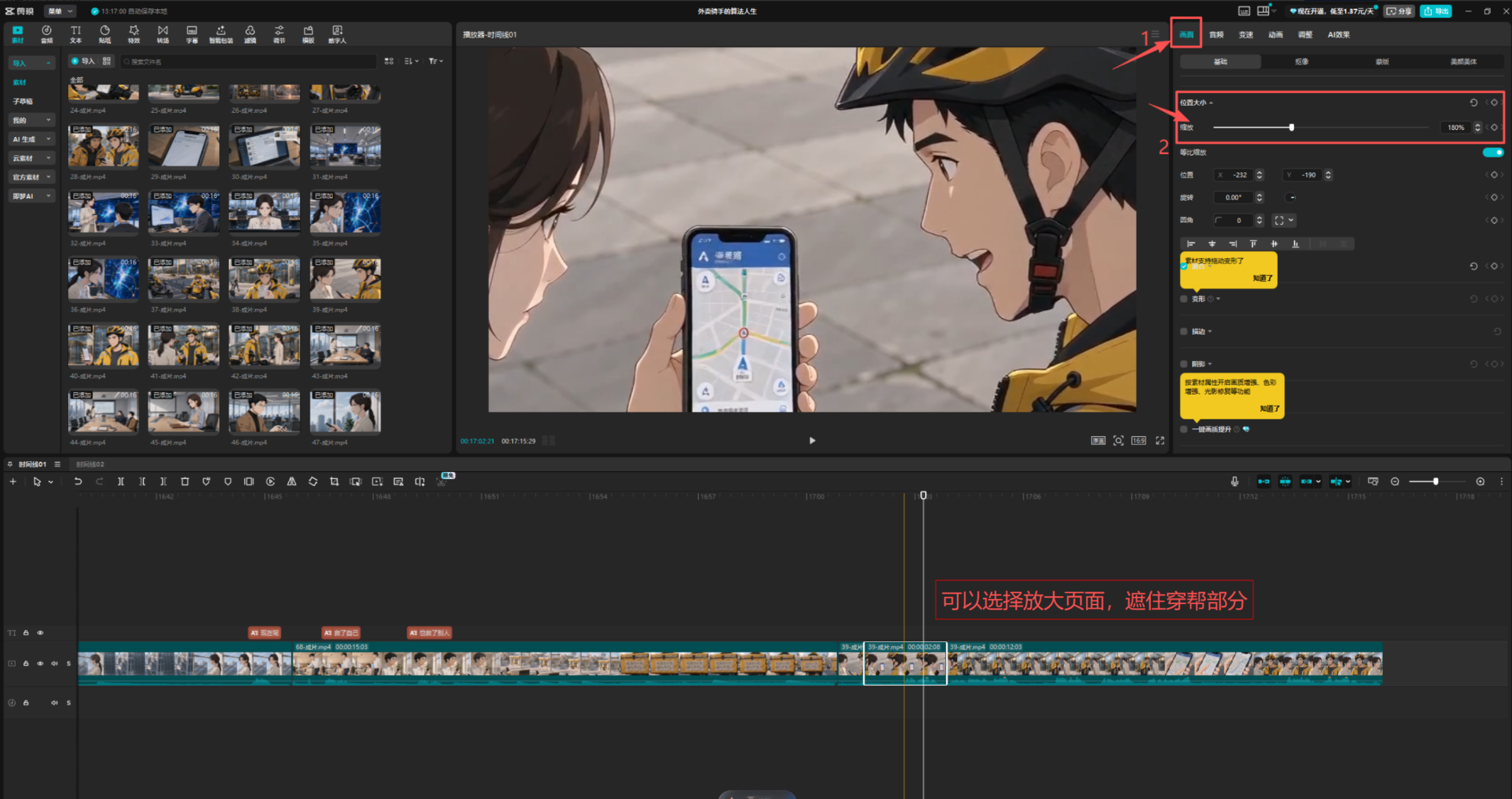Enable the 变形 checkbox
The image size is (1512, 799).
1184,299
